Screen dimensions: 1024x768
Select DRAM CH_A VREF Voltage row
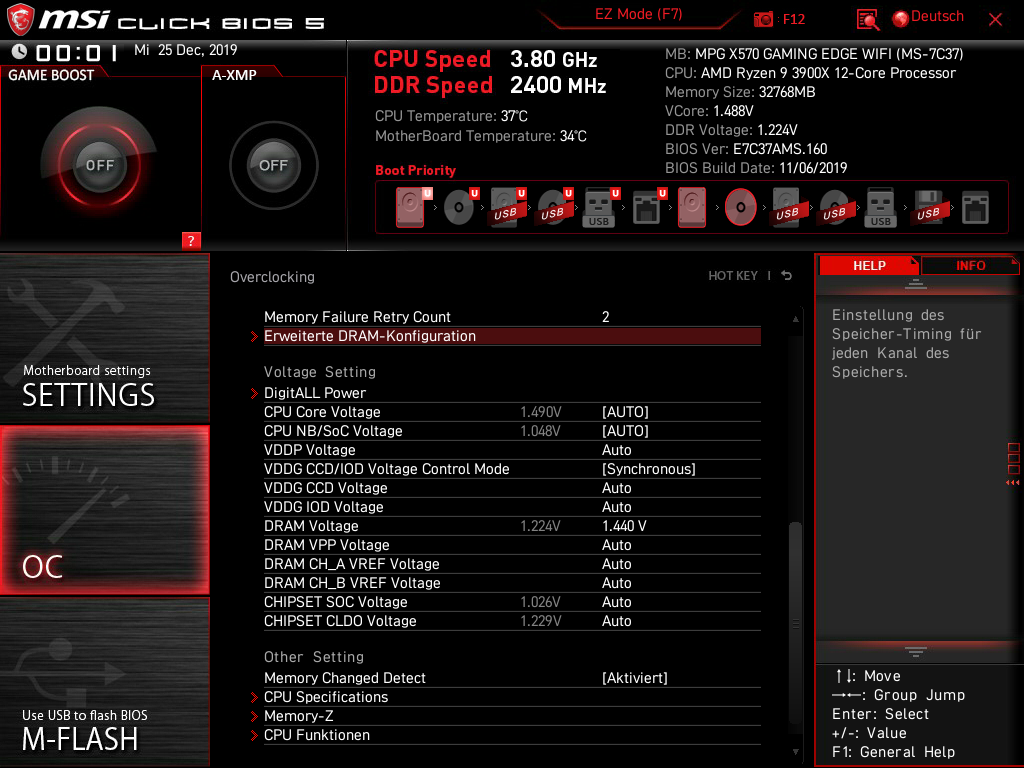point(512,564)
